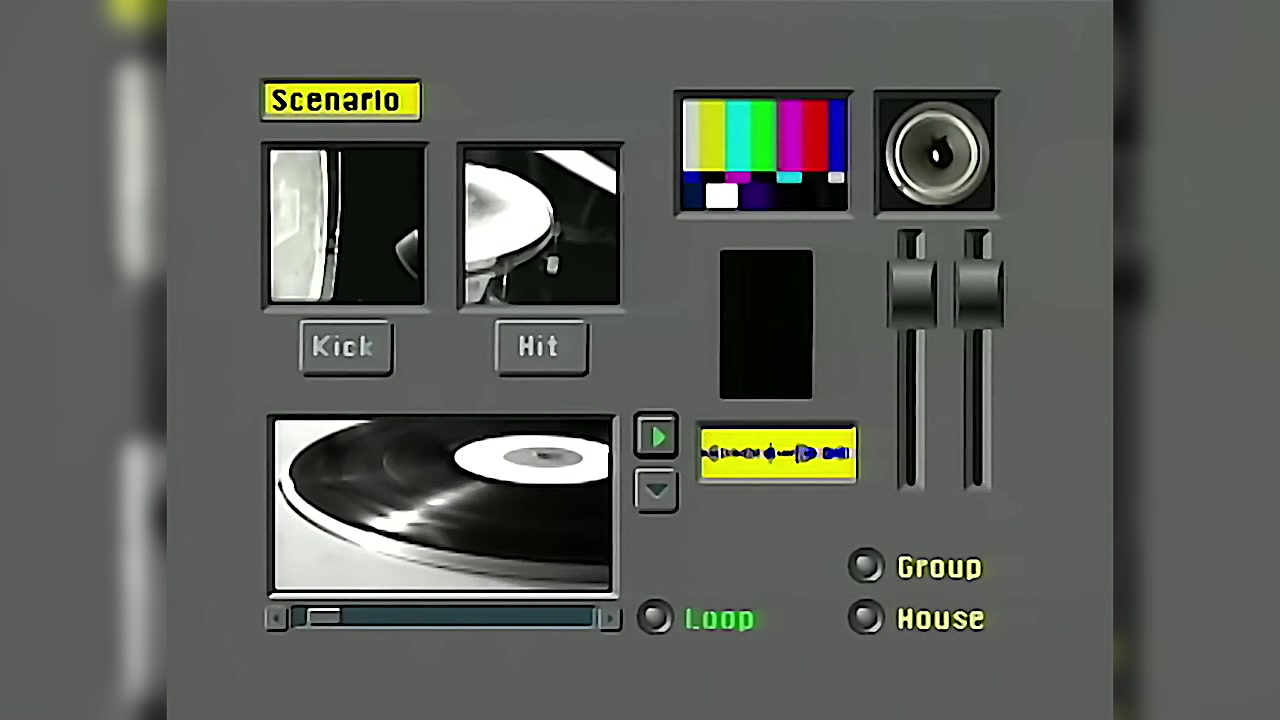Click the scrollbar left arrow under turntable
This screenshot has width=1280, height=720.
pos(277,618)
